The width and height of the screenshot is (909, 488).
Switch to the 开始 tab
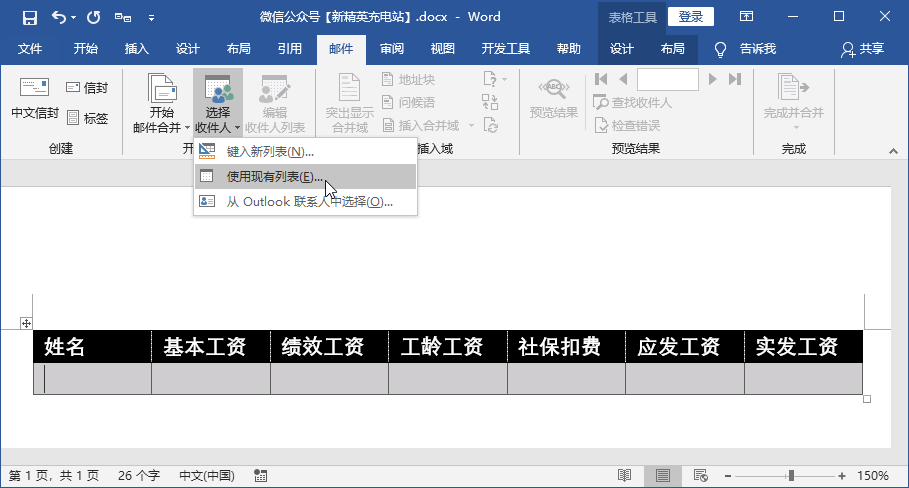(85, 49)
